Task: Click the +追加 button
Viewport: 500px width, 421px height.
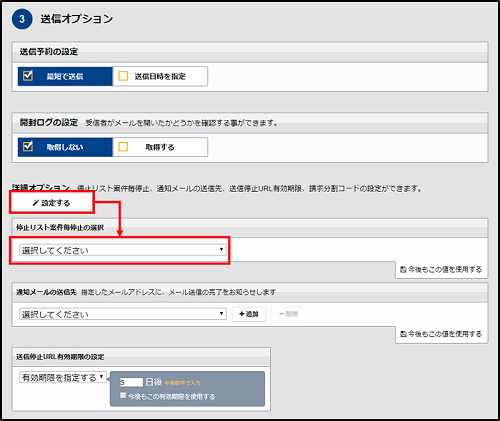Action: [x=249, y=314]
